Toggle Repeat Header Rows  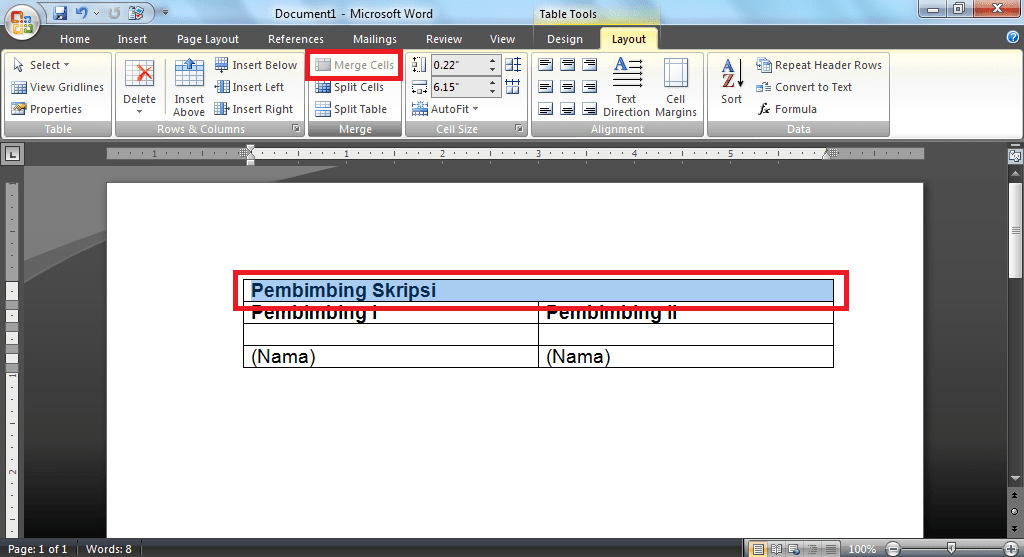coord(819,65)
